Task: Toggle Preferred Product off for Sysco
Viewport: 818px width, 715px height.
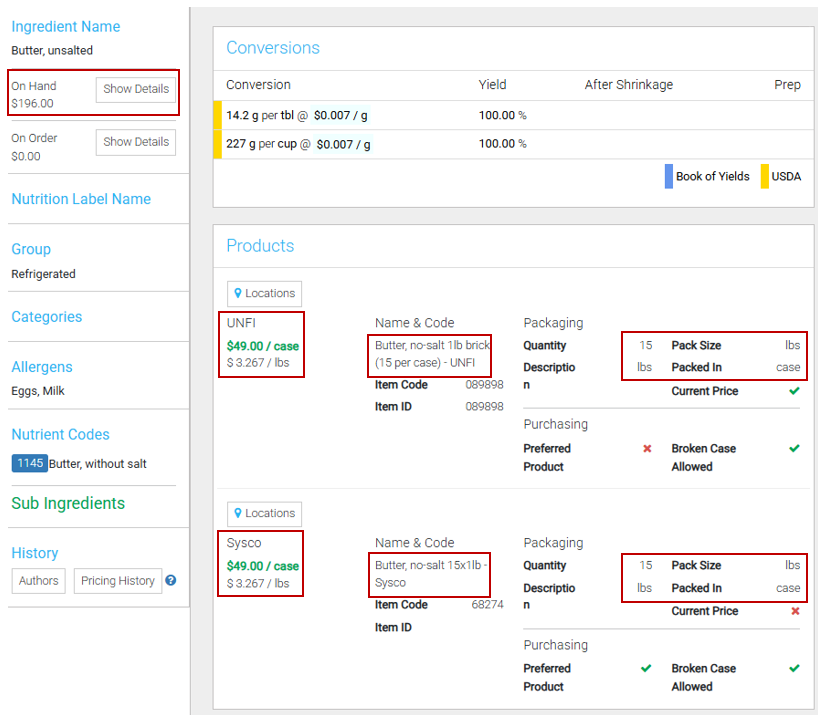Action: [x=646, y=667]
